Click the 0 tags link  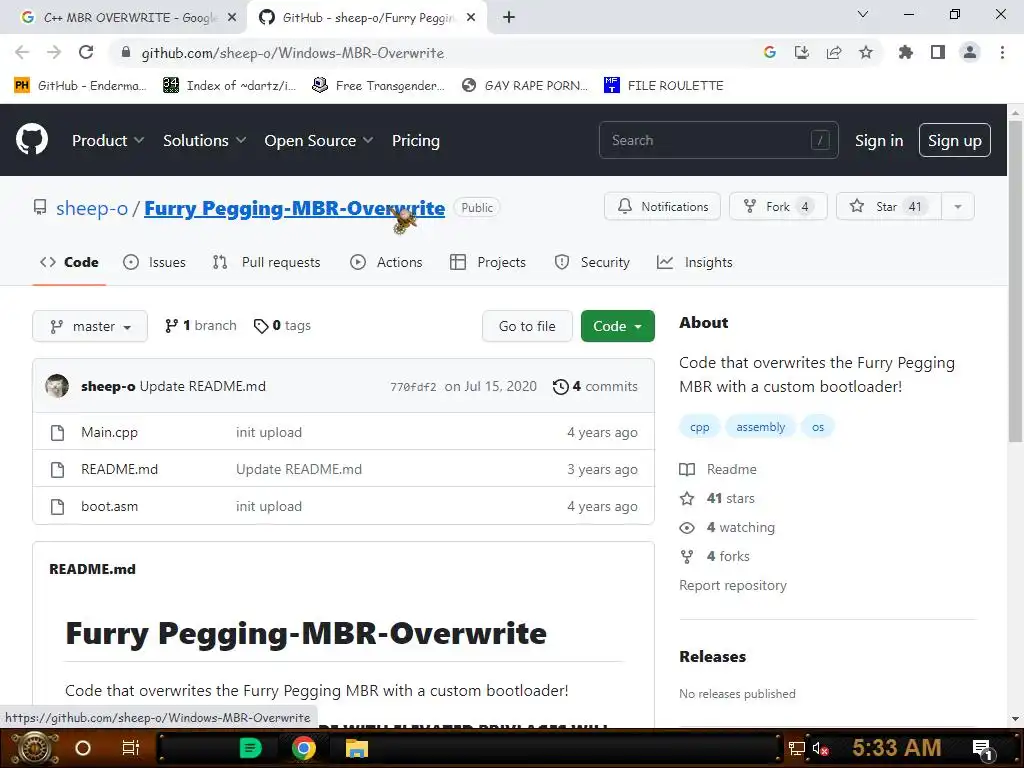click(x=282, y=325)
